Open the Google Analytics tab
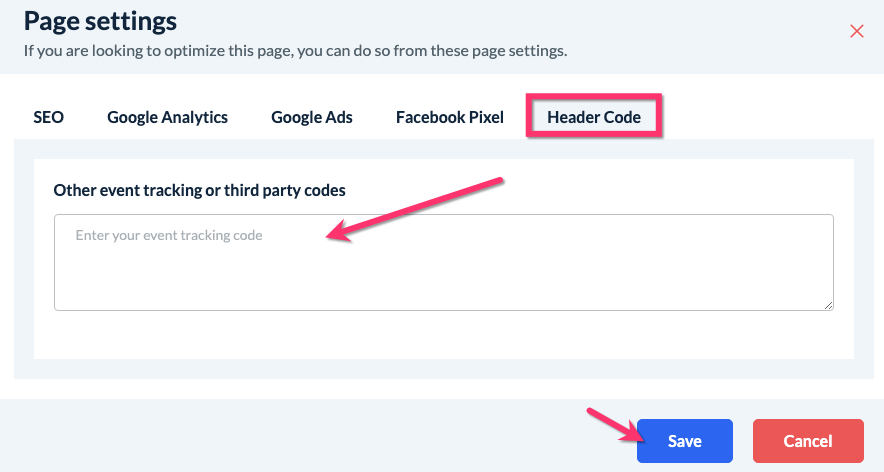 [x=167, y=117]
